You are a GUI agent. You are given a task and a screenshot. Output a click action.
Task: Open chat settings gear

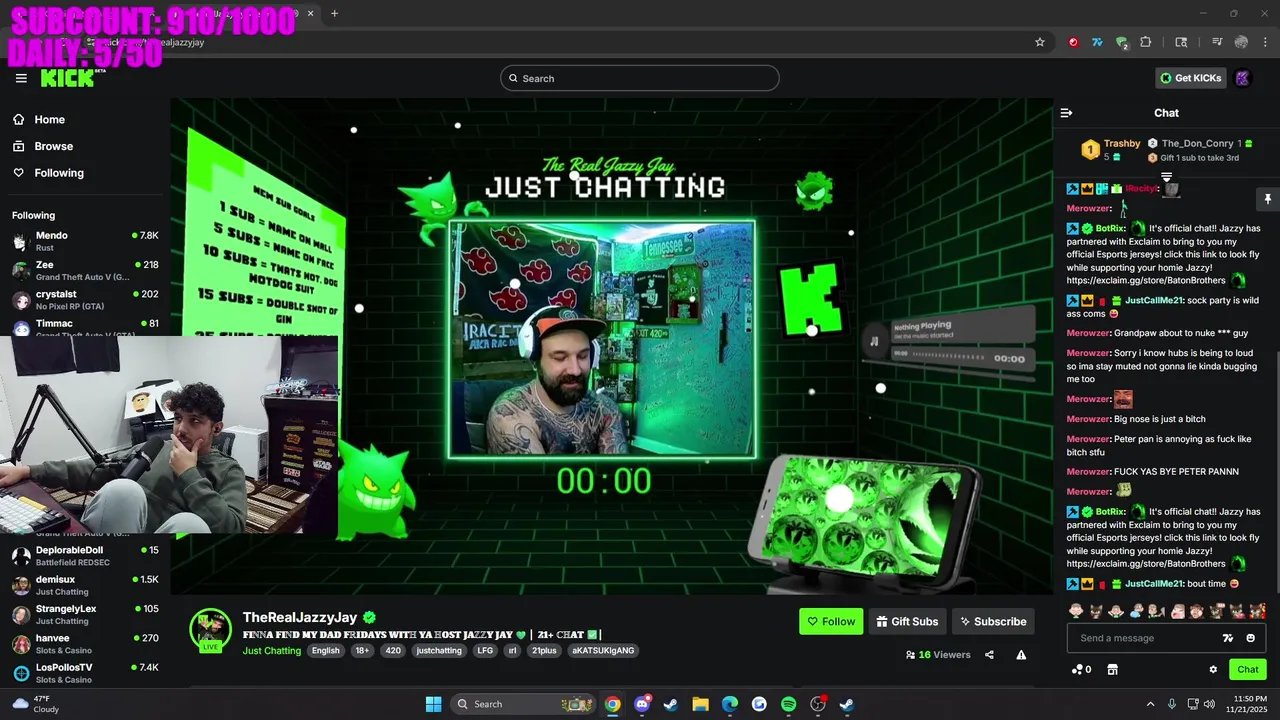[1213, 669]
